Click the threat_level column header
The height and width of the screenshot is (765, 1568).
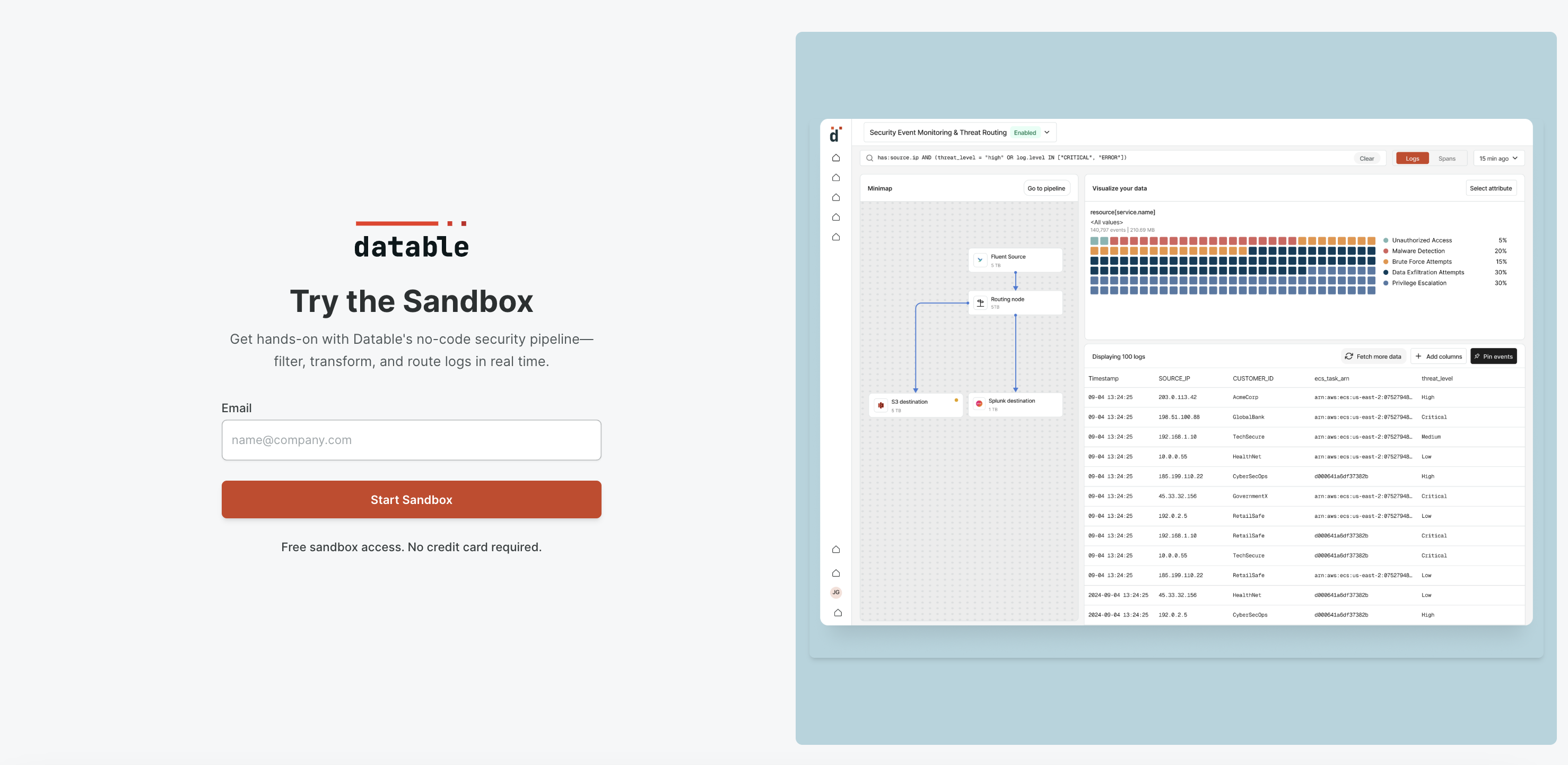pyautogui.click(x=1436, y=379)
